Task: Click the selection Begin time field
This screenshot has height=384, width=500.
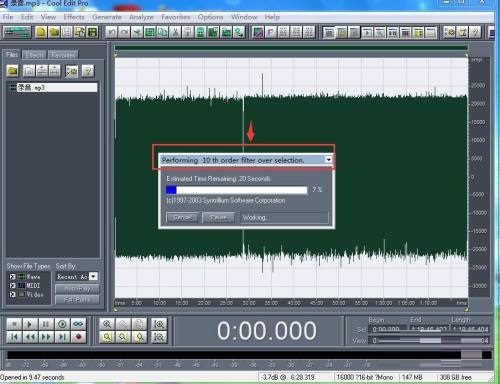Action: pyautogui.click(x=389, y=329)
